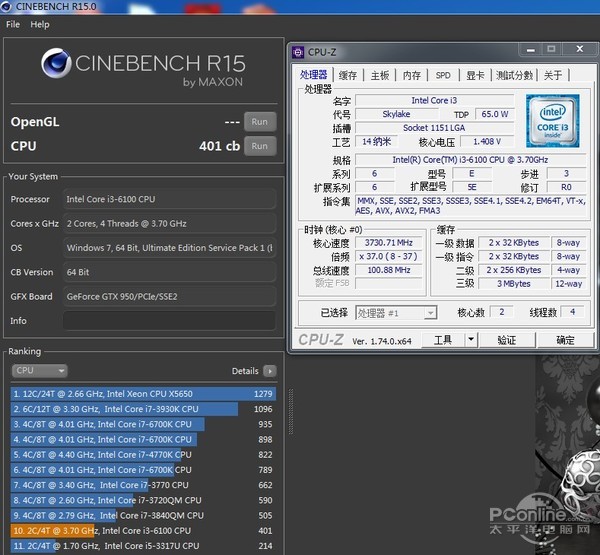Open the CPU ranking type dropdown
Viewport: 600px width, 555px height.
(39, 371)
